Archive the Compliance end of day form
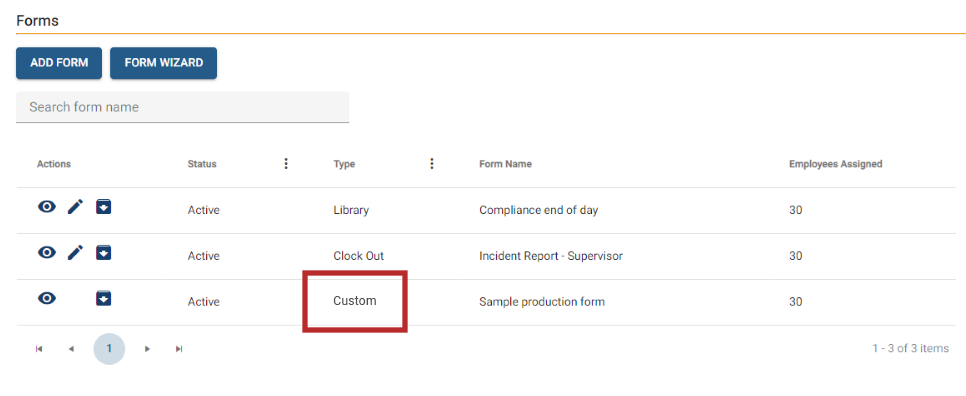This screenshot has height=396, width=966. coord(104,207)
